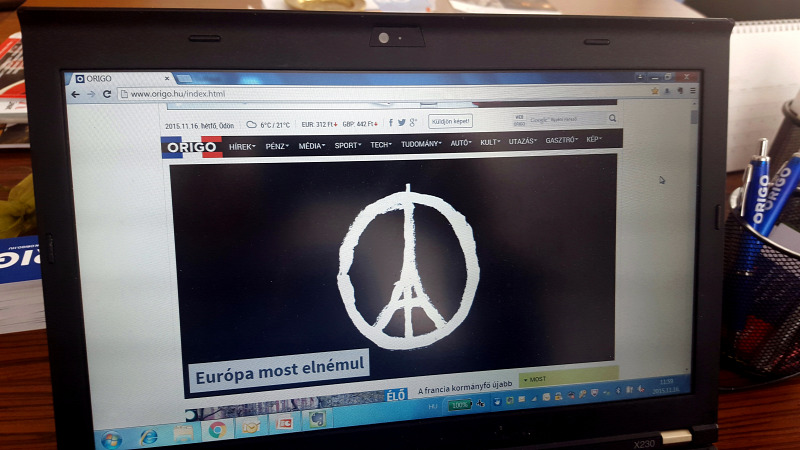800x450 pixels.
Task: Launch Internet Explorer from the taskbar
Action: 149,437
